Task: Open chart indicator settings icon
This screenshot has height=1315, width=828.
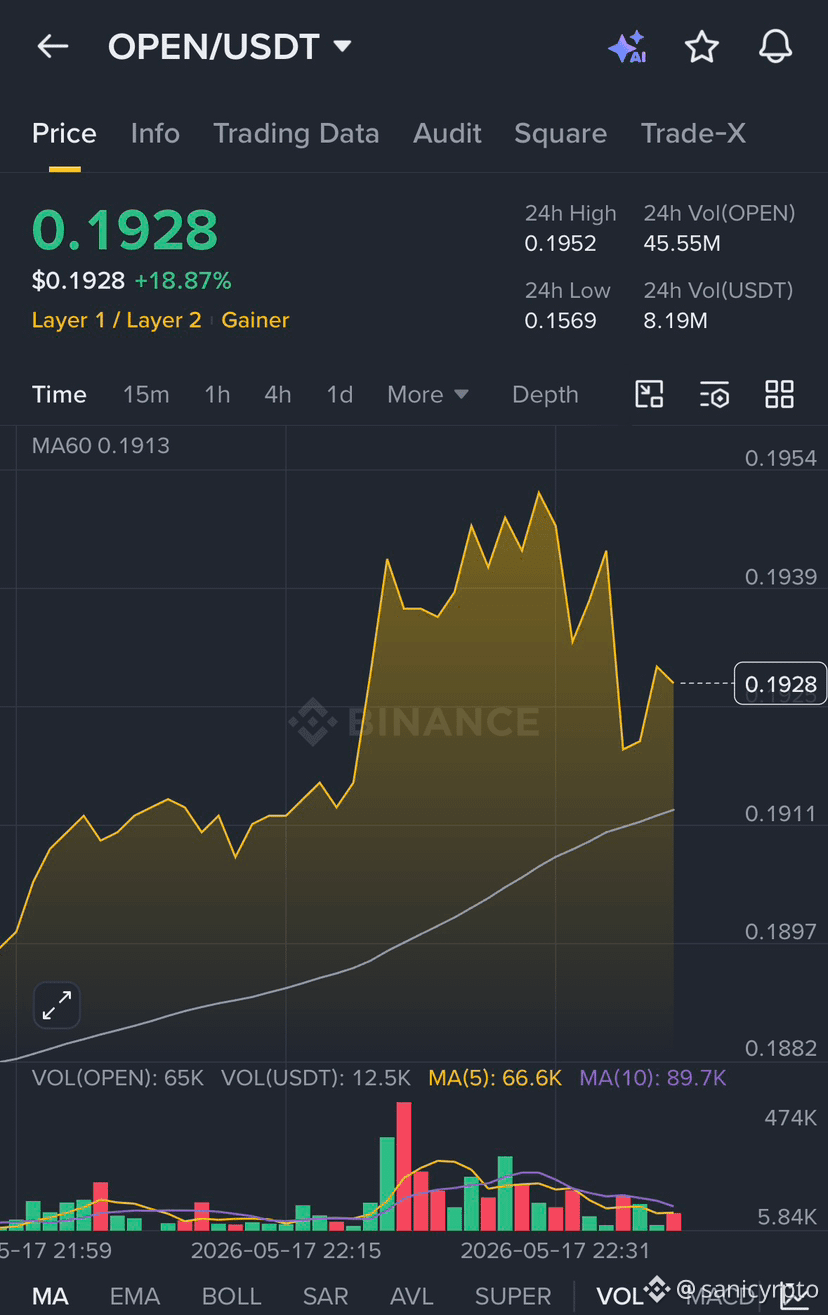Action: 714,395
